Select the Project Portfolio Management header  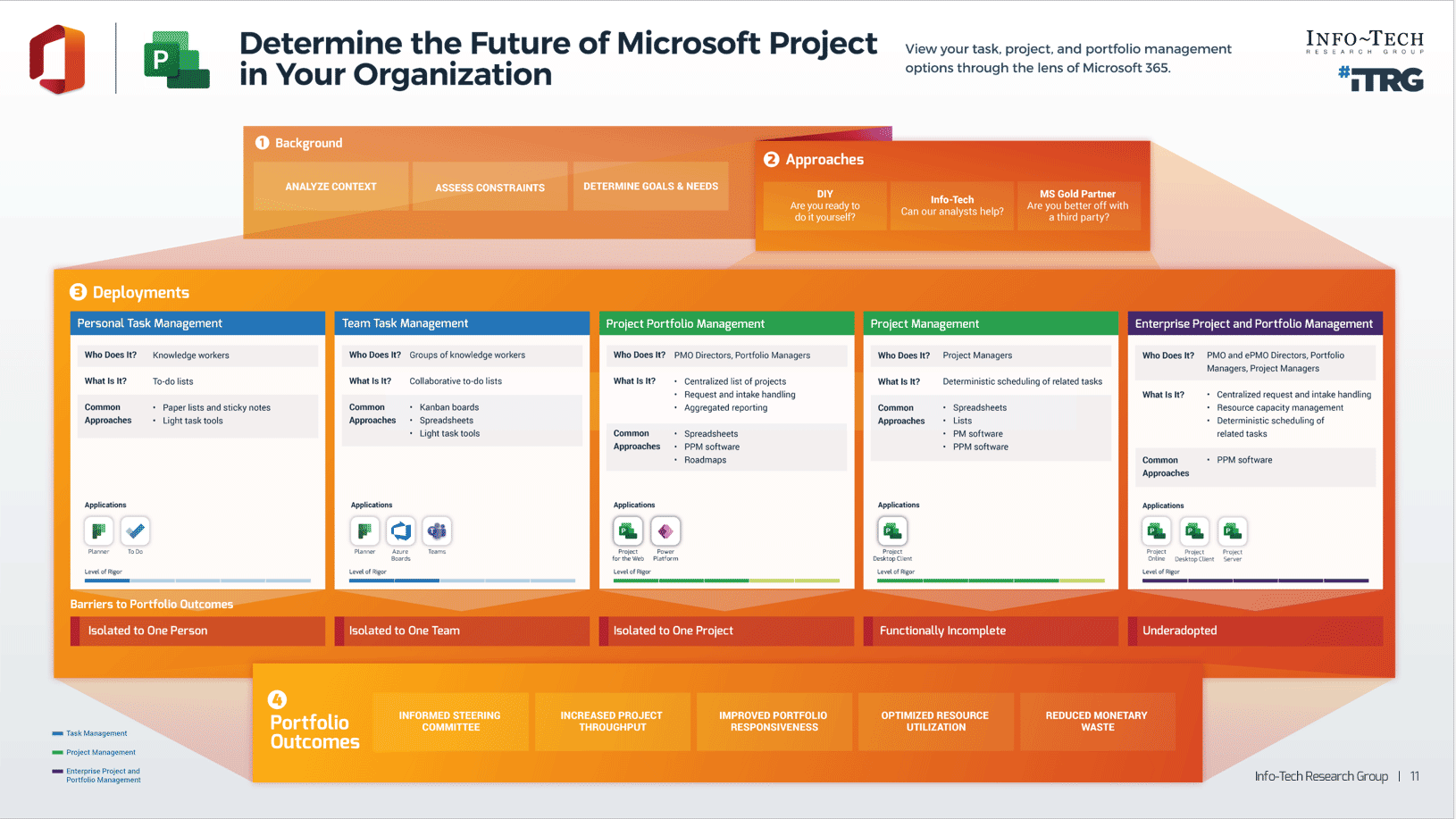pyautogui.click(x=726, y=323)
